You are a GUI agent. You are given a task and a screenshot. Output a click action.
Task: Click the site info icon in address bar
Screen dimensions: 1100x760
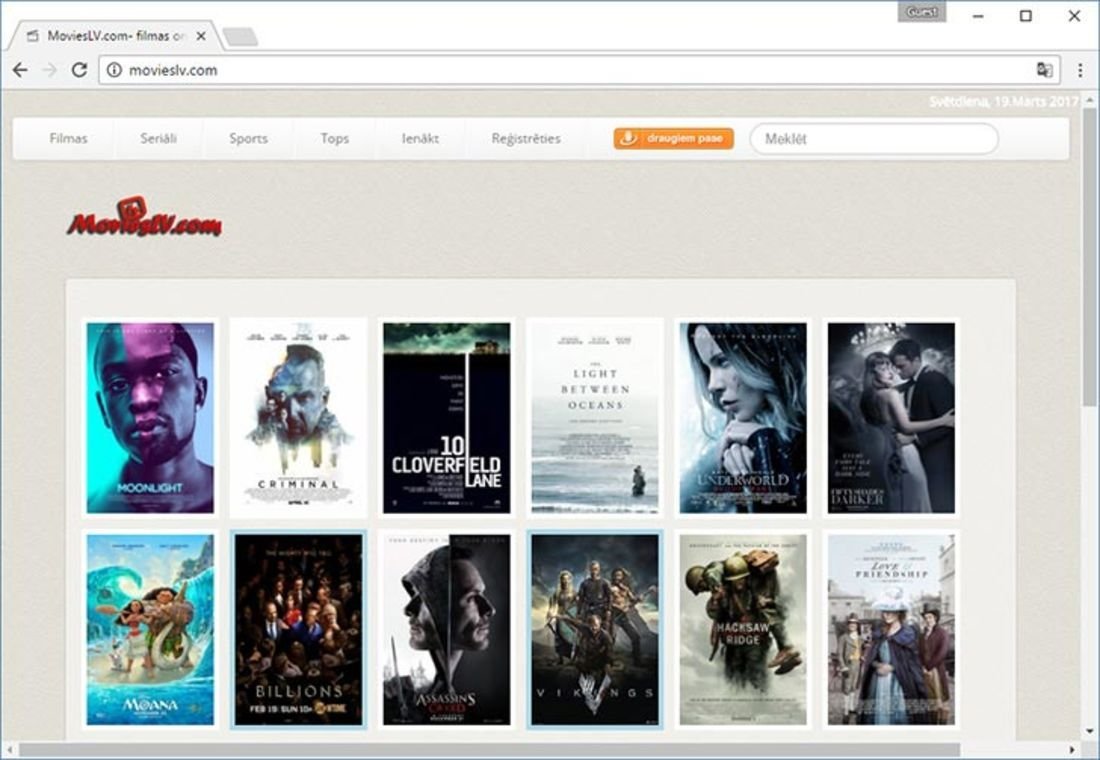point(114,70)
